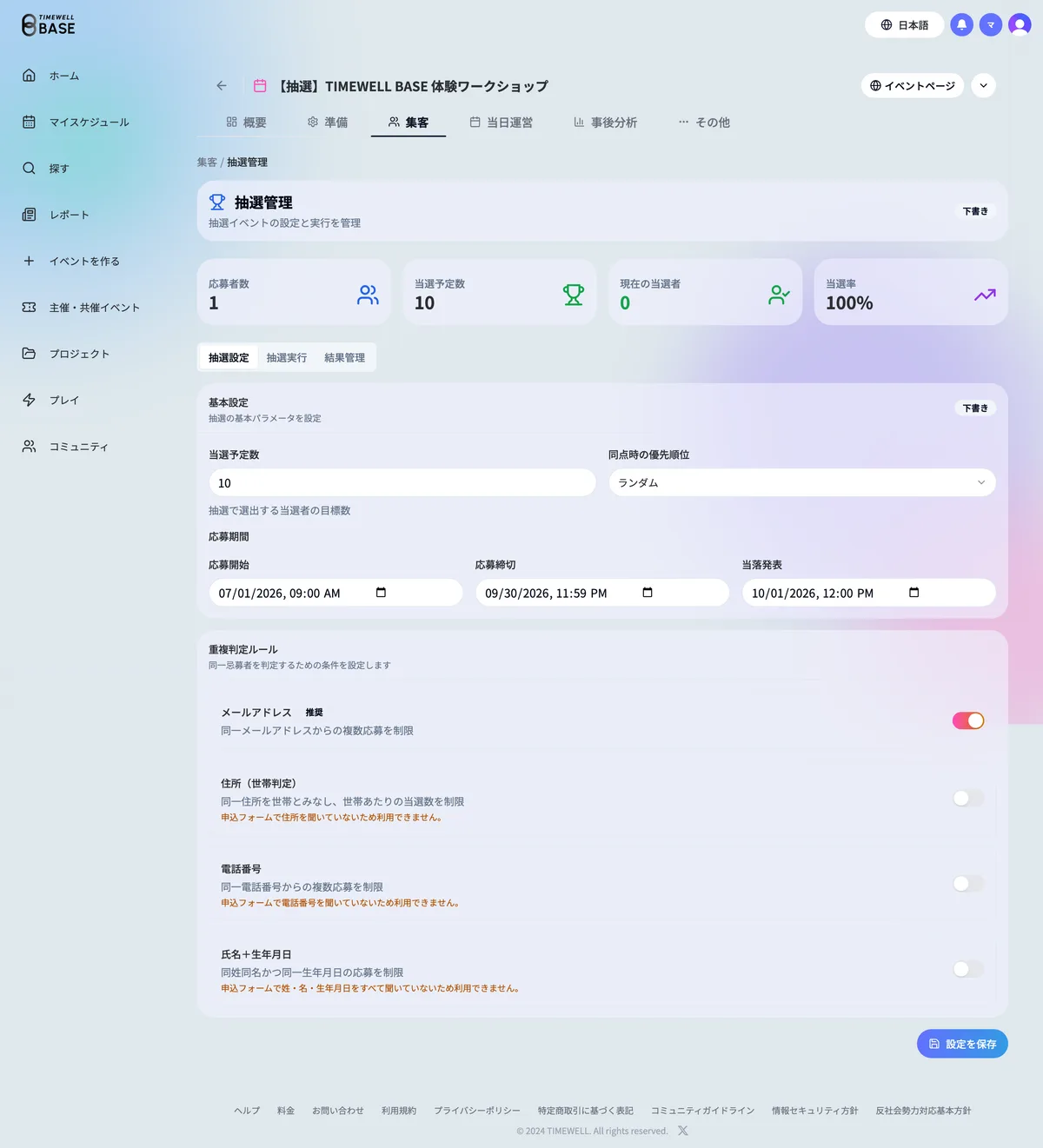Click the plus icon for イベントを作る

tap(29, 261)
